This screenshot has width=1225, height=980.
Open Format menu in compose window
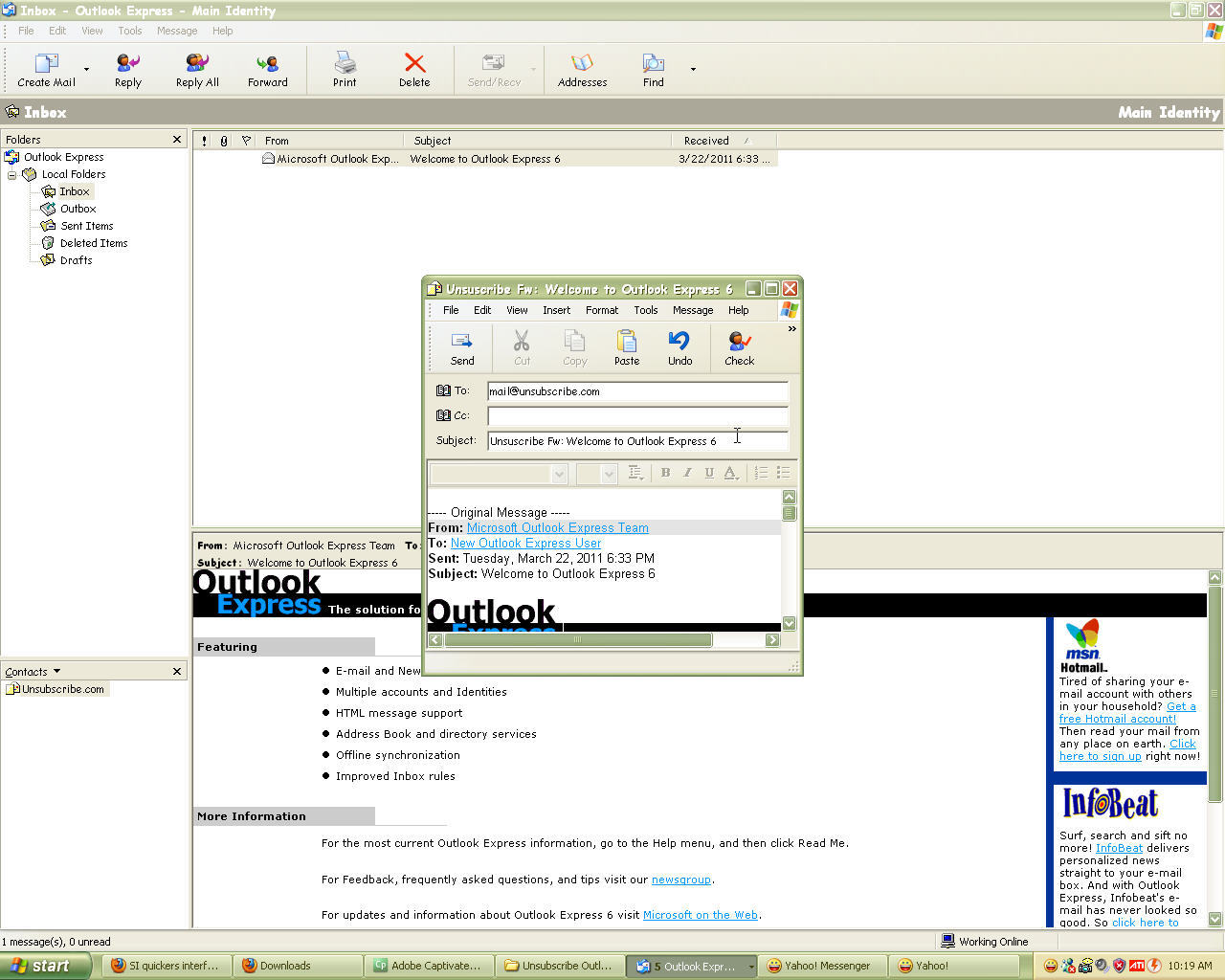pyautogui.click(x=602, y=310)
